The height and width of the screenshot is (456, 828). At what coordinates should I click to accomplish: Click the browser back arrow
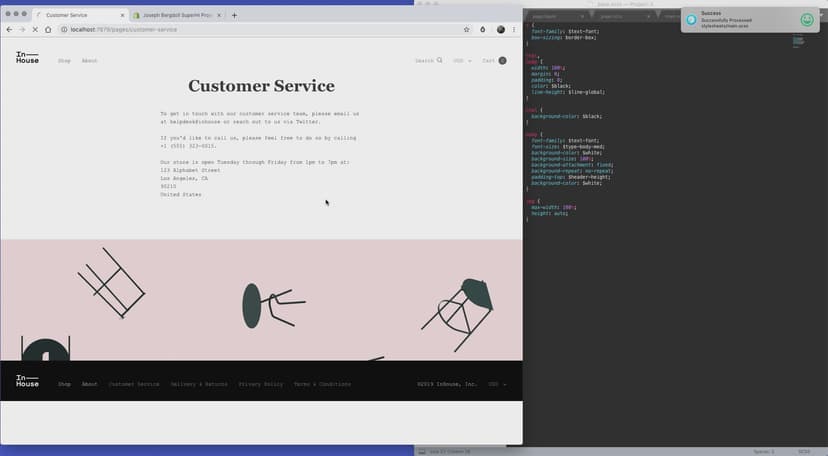point(9,30)
